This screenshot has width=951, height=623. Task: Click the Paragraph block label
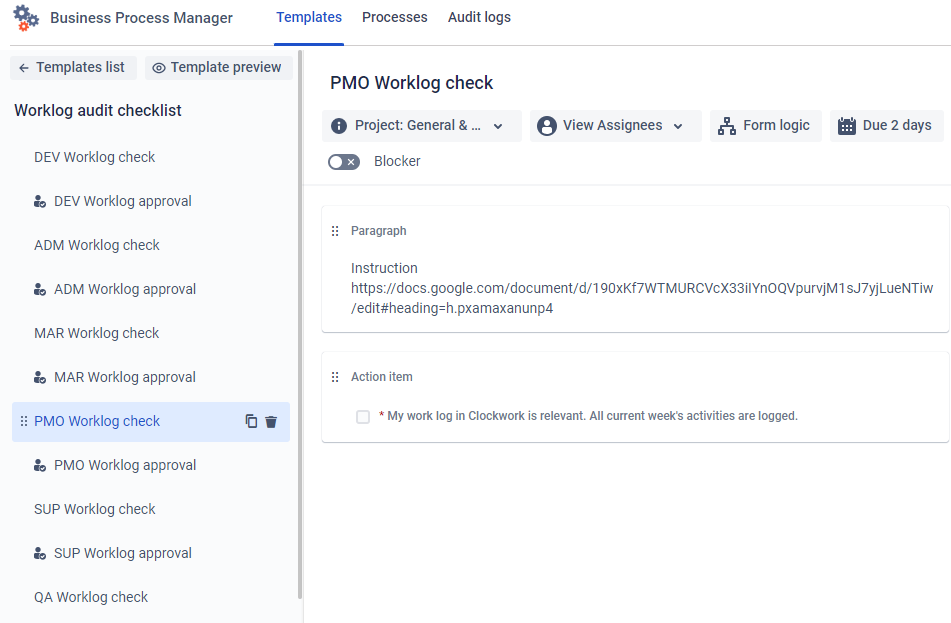click(378, 231)
